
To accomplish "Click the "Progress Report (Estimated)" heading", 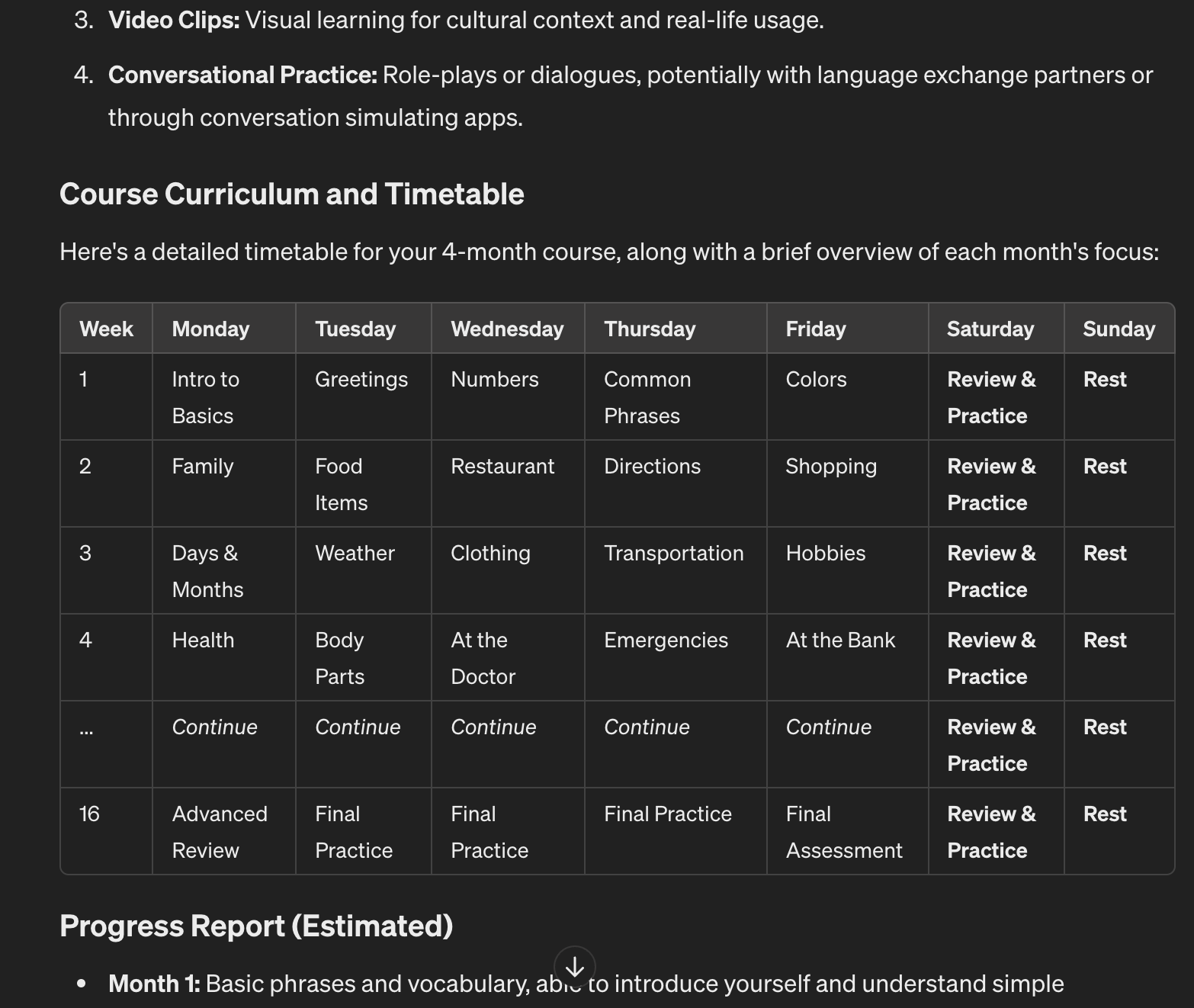I will point(256,926).
